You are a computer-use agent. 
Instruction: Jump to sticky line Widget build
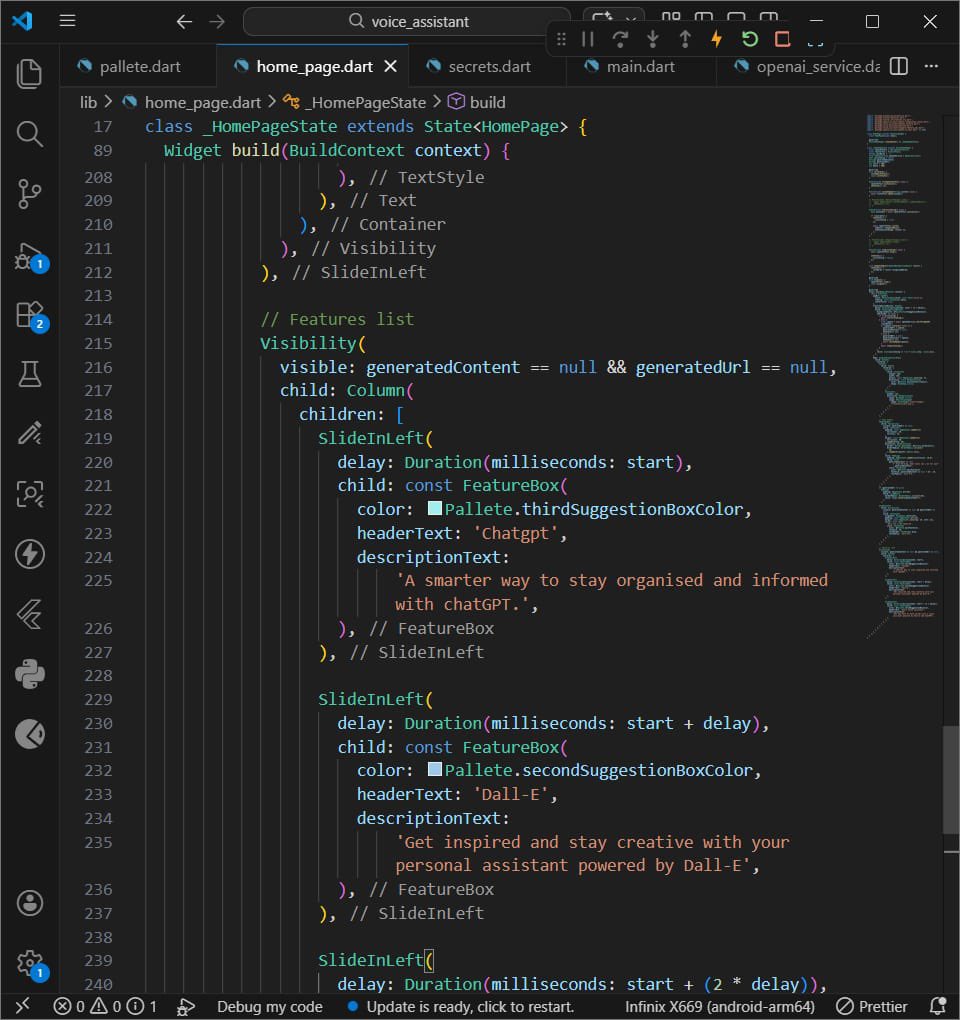pos(337,150)
